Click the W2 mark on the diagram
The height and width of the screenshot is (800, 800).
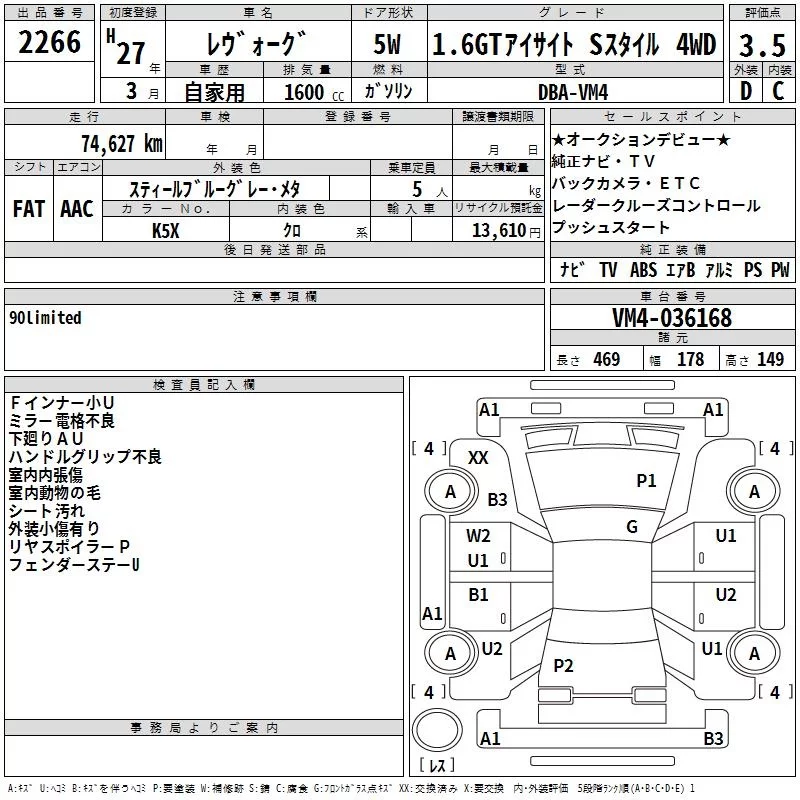pos(479,536)
